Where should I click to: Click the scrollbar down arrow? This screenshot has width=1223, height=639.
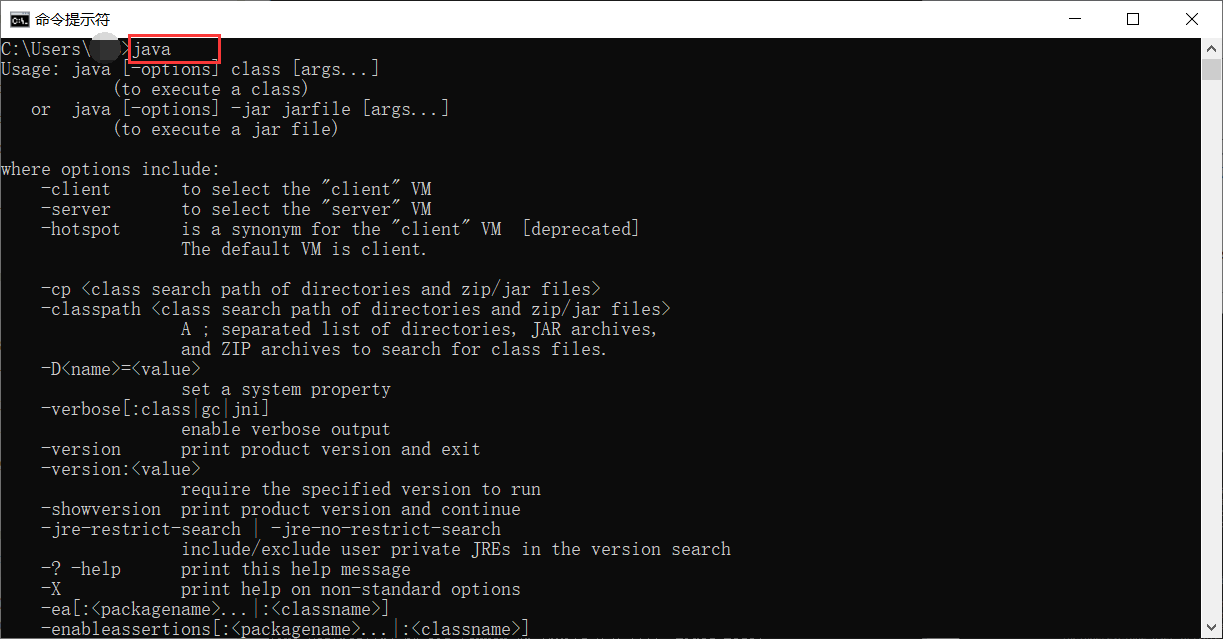[x=1212, y=629]
